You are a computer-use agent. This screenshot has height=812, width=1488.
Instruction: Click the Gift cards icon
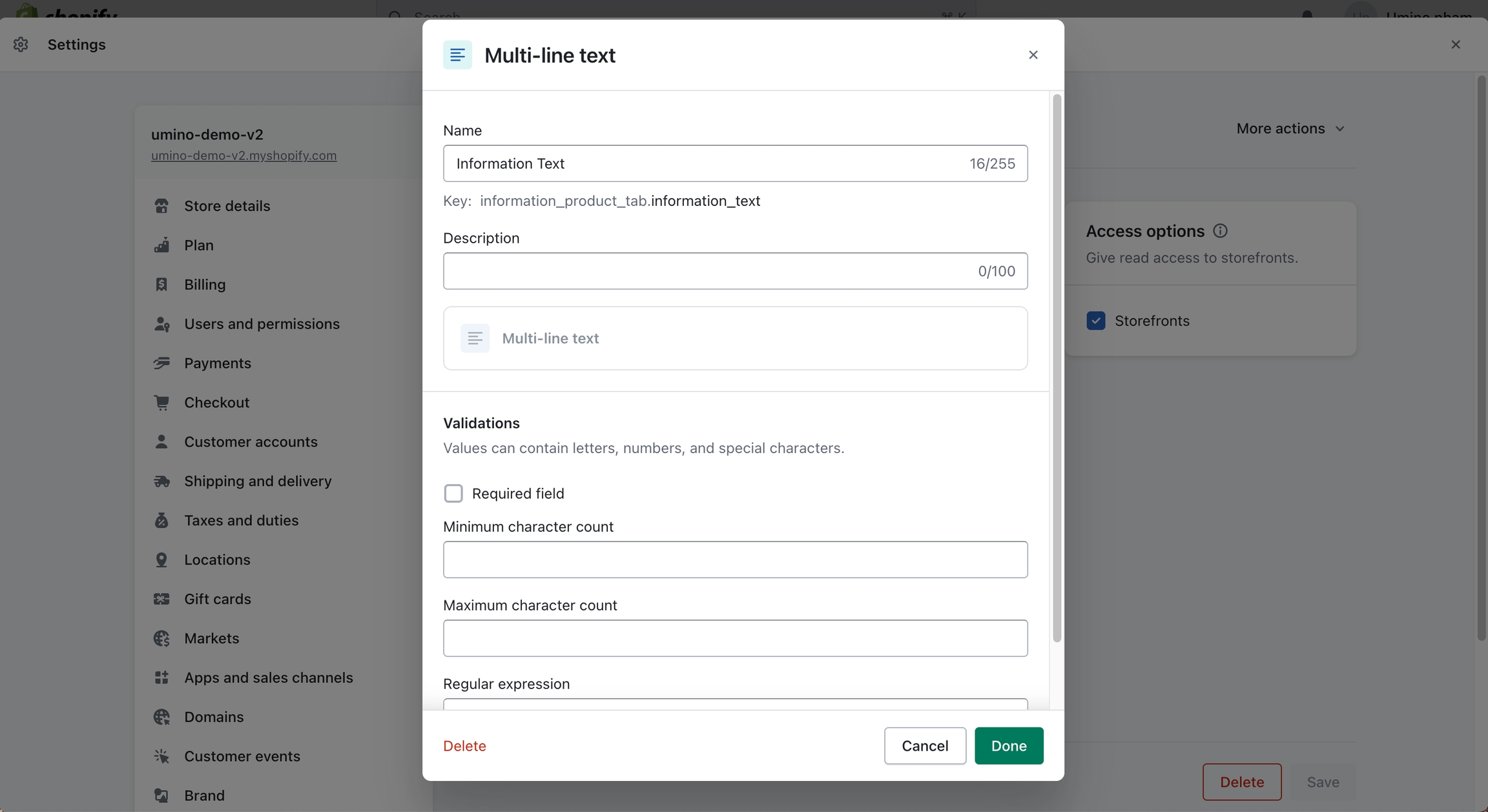pyautogui.click(x=161, y=599)
